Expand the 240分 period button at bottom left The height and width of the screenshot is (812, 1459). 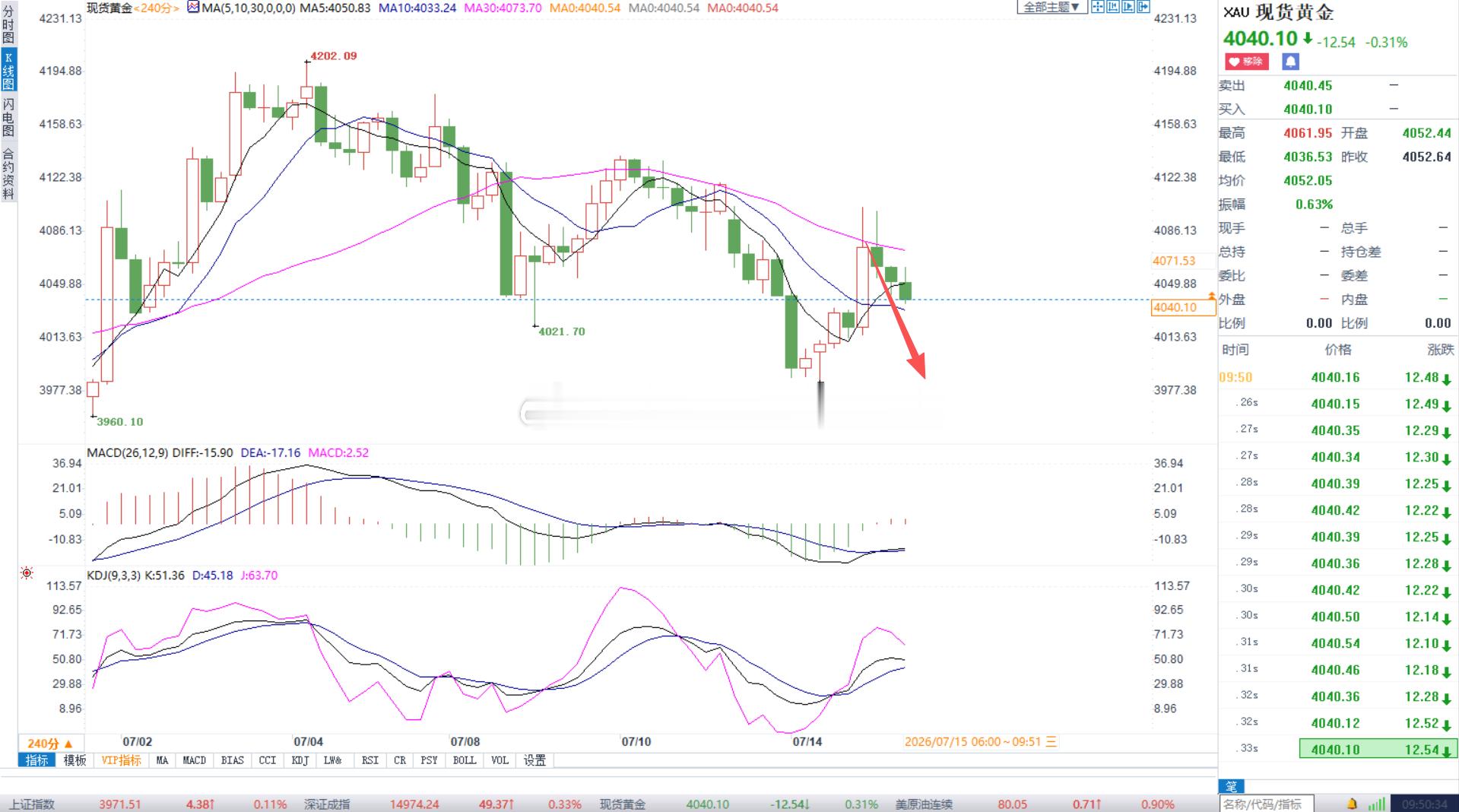tap(51, 744)
